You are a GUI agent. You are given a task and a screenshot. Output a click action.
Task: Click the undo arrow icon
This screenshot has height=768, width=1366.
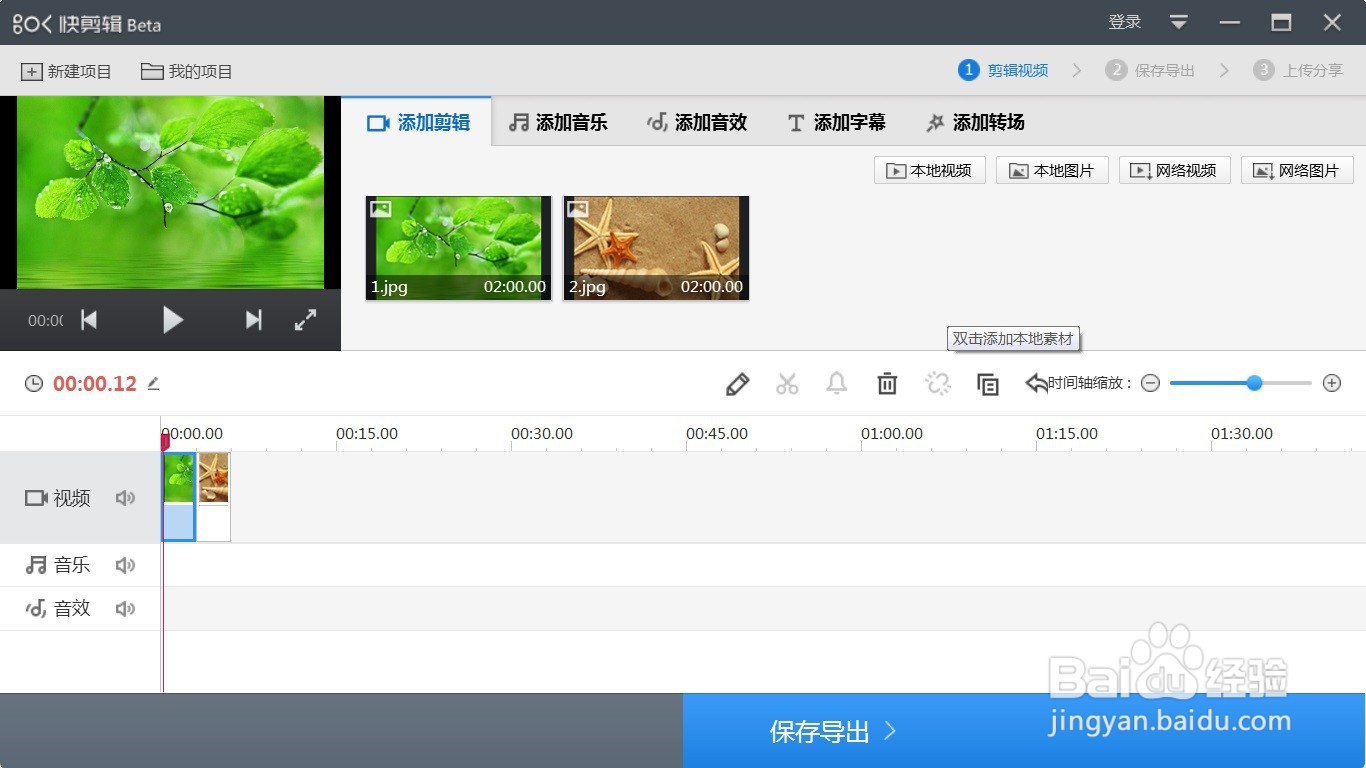point(1035,383)
